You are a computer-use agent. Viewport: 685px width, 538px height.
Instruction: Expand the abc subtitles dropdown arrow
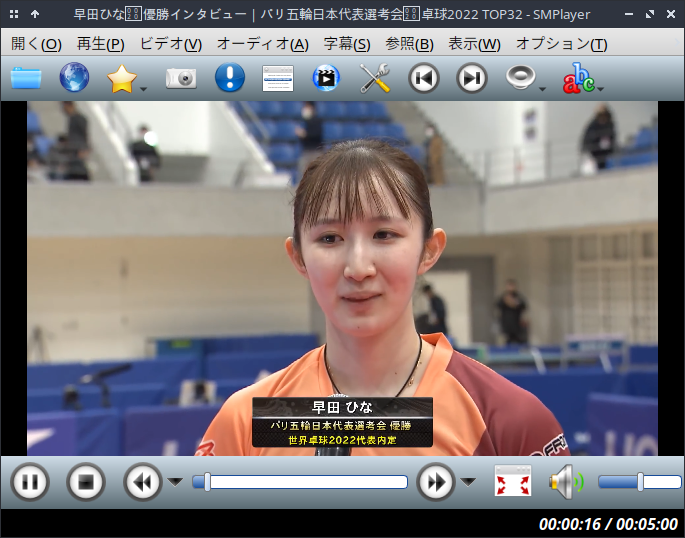click(601, 89)
